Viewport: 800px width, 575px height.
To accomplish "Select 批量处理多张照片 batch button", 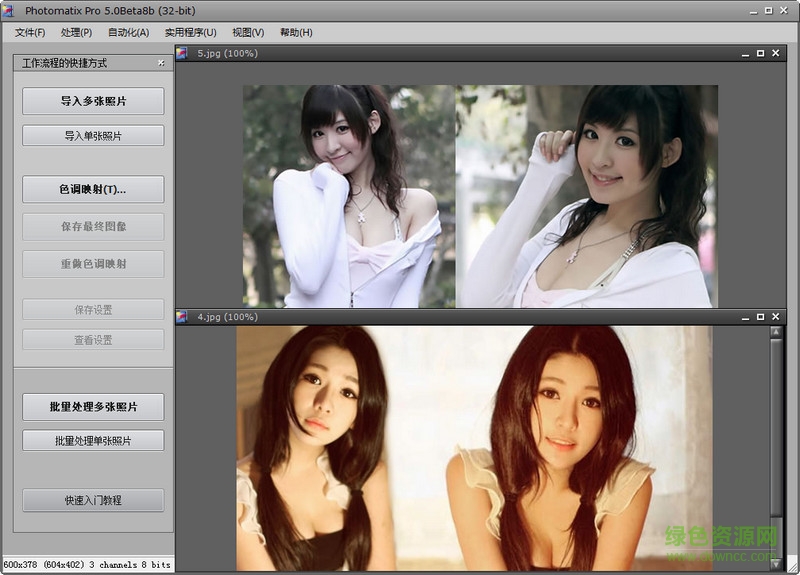I will click(x=93, y=407).
